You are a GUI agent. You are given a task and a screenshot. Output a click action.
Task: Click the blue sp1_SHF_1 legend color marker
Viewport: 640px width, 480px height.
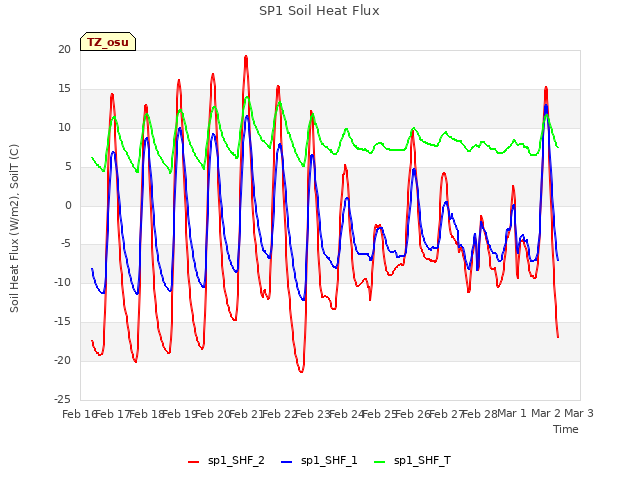pos(287,462)
